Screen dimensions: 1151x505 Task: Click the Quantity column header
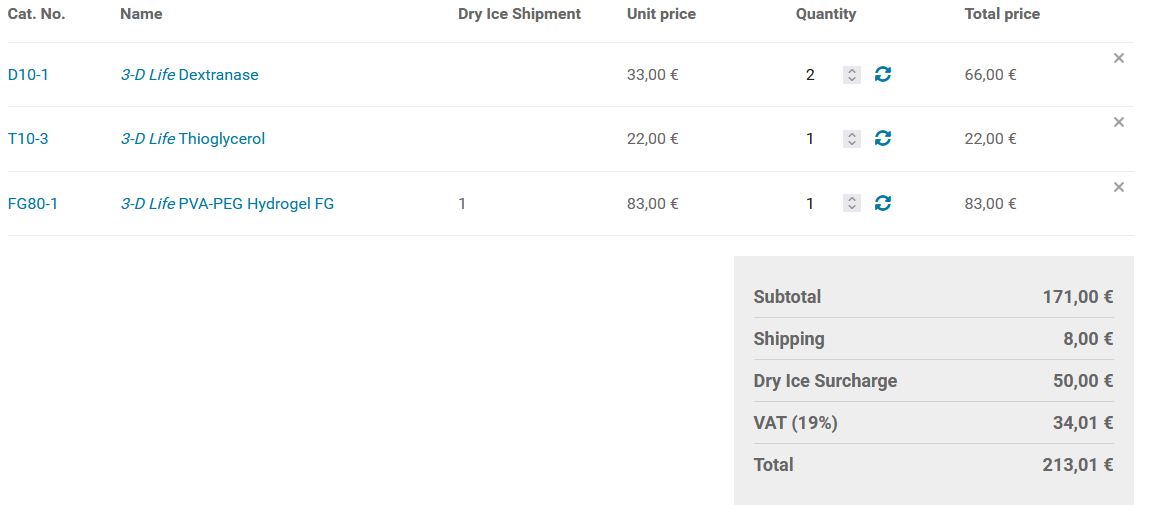[826, 14]
